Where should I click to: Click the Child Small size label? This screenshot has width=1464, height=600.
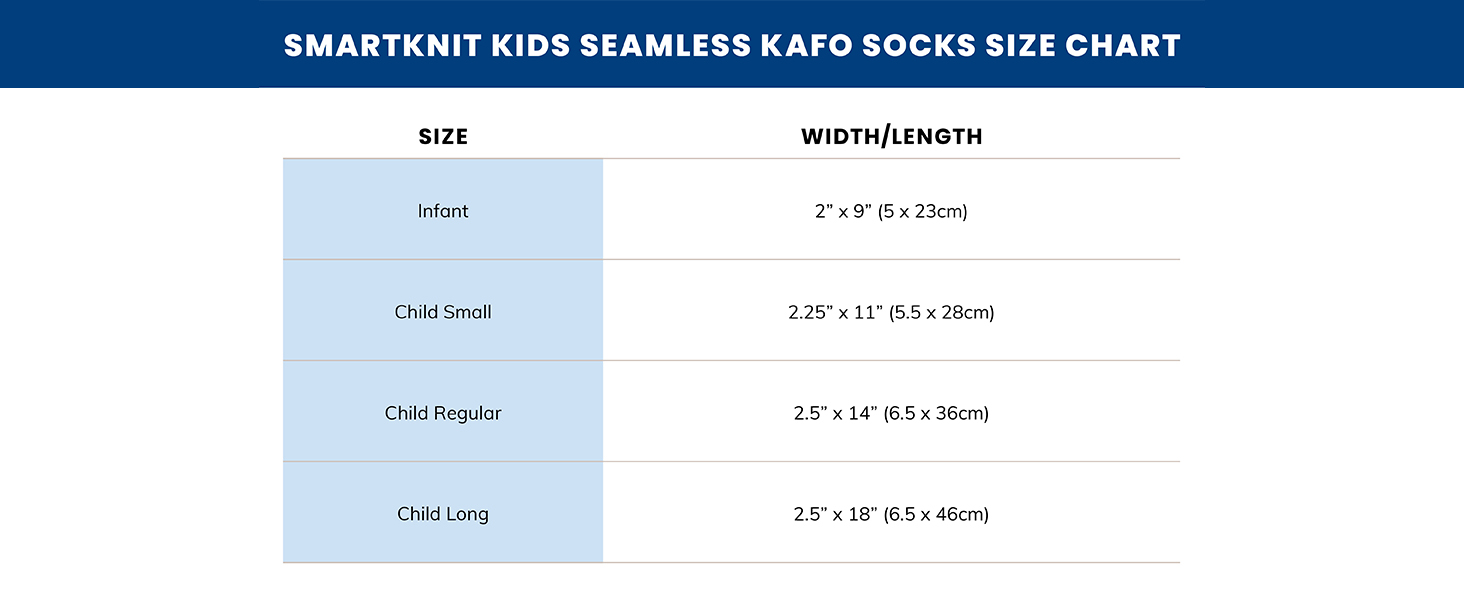tap(443, 312)
